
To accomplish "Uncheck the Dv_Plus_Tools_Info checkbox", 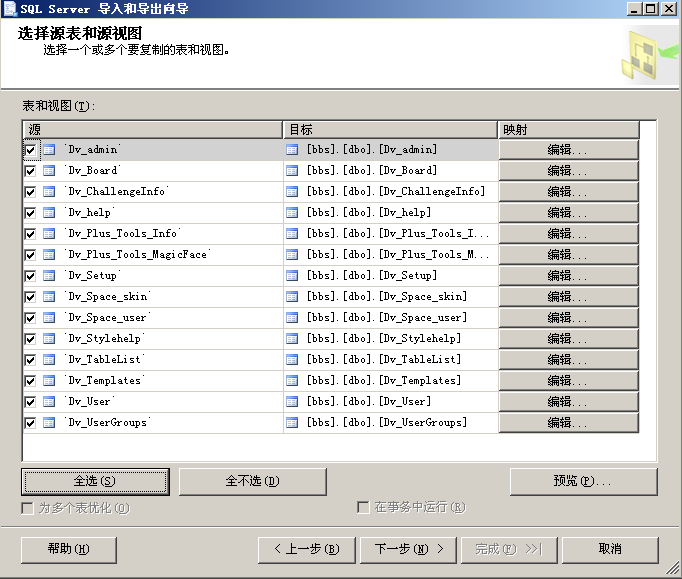I will coord(30,234).
